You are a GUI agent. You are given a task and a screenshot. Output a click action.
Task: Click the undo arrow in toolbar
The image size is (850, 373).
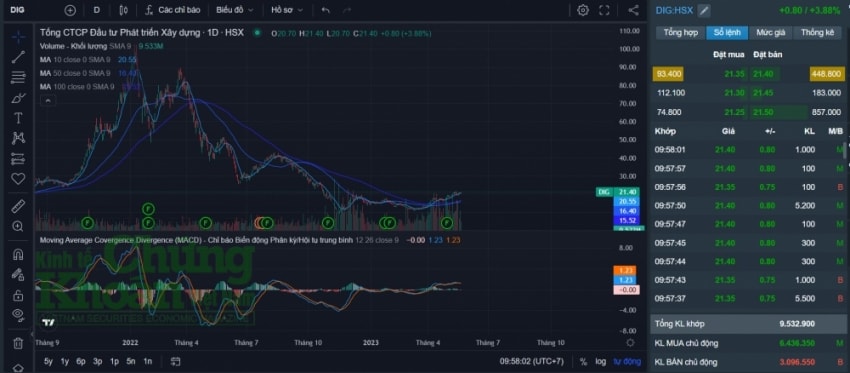325,10
